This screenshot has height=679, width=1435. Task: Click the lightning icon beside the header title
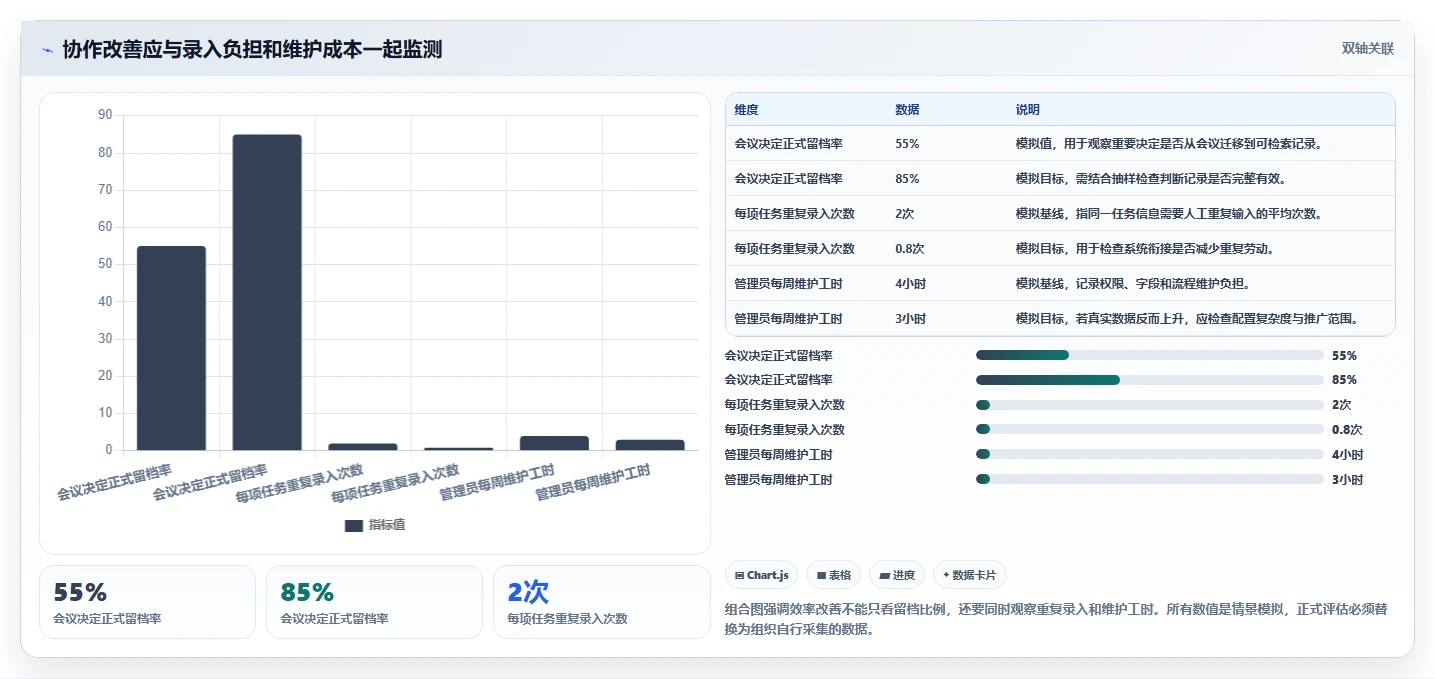pyautogui.click(x=47, y=50)
